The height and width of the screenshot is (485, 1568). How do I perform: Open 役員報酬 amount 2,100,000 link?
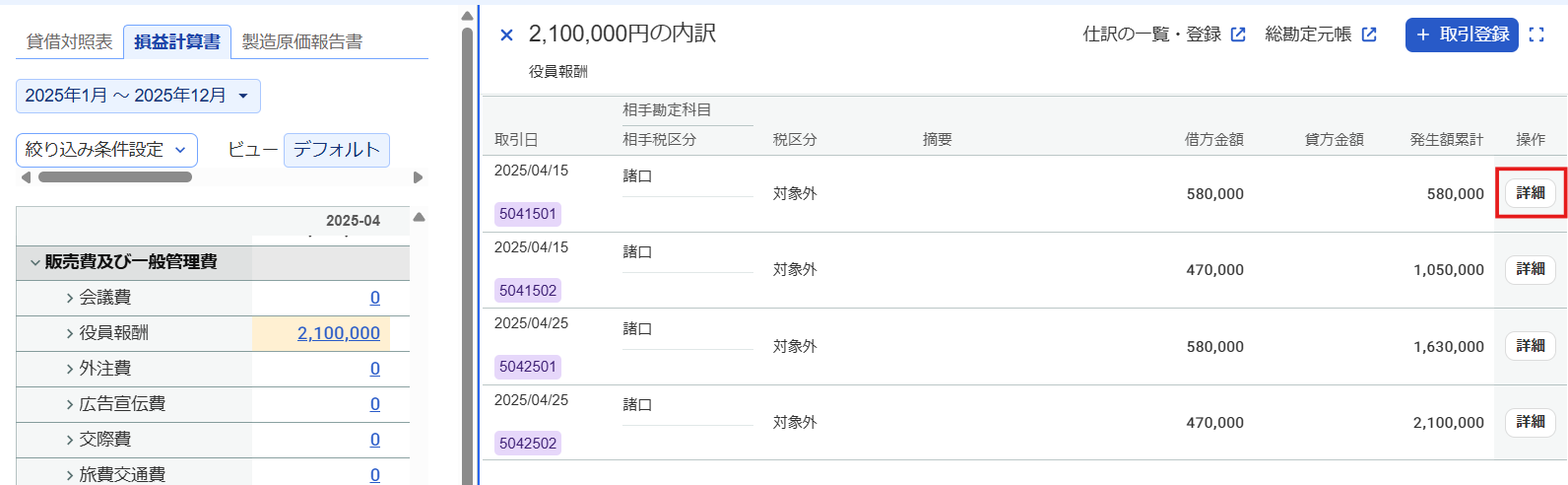coord(339,333)
